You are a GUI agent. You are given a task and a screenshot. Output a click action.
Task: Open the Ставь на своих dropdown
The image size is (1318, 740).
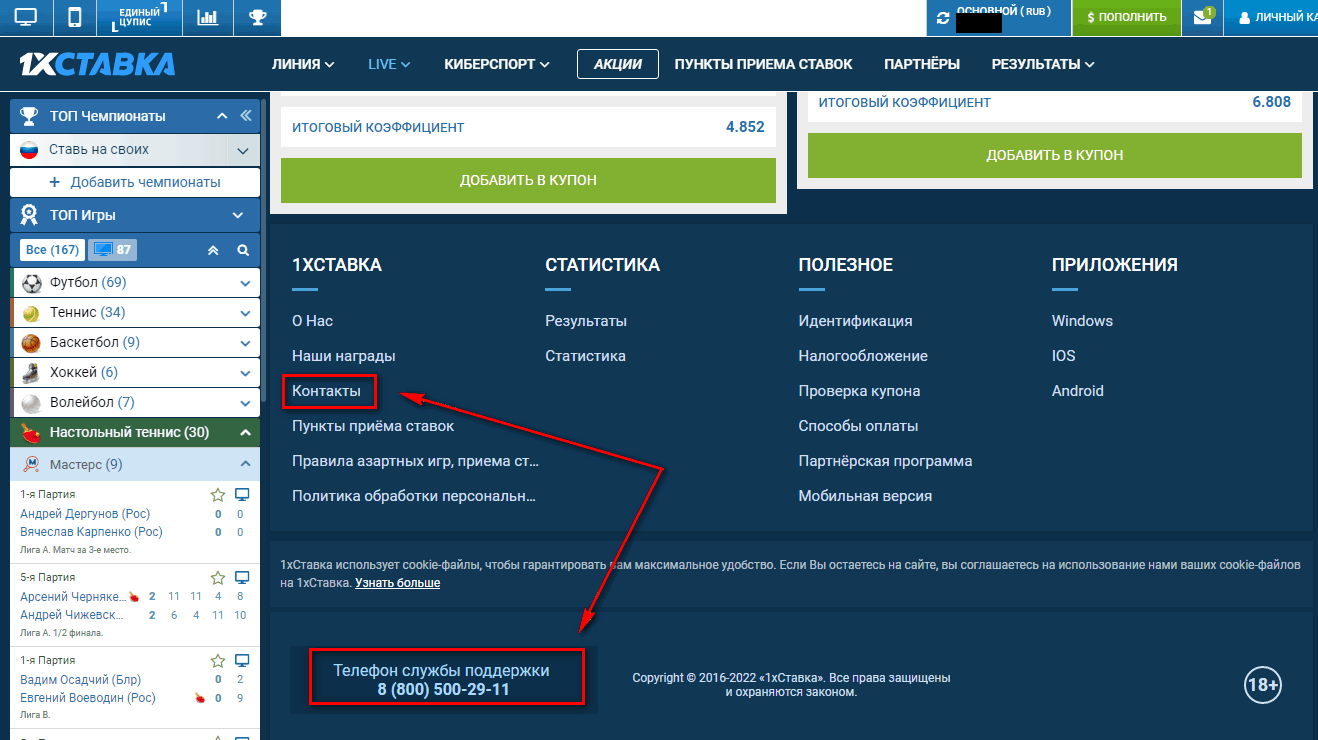click(242, 151)
